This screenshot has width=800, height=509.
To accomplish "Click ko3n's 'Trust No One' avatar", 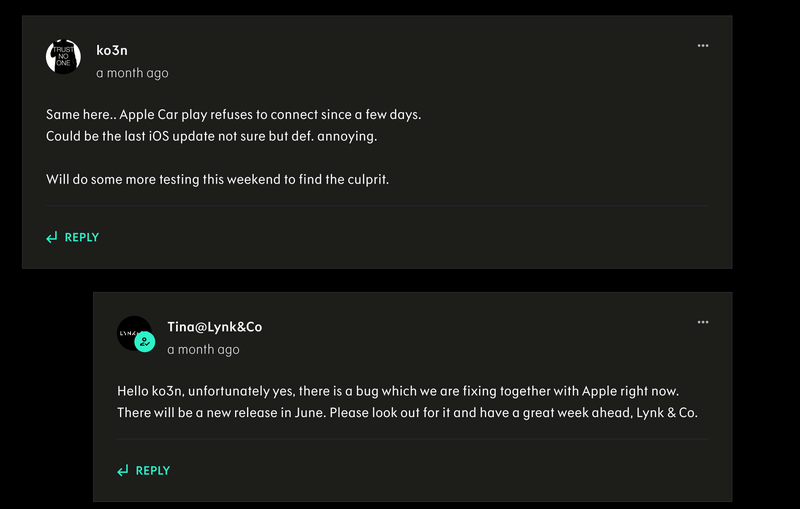I will click(63, 56).
